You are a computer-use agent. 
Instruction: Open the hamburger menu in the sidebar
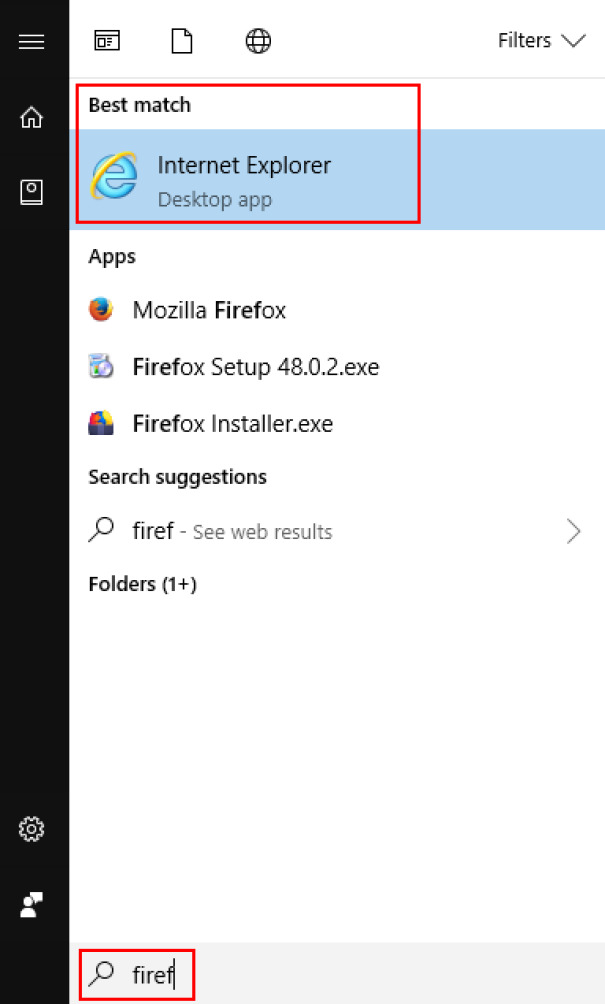tap(32, 41)
